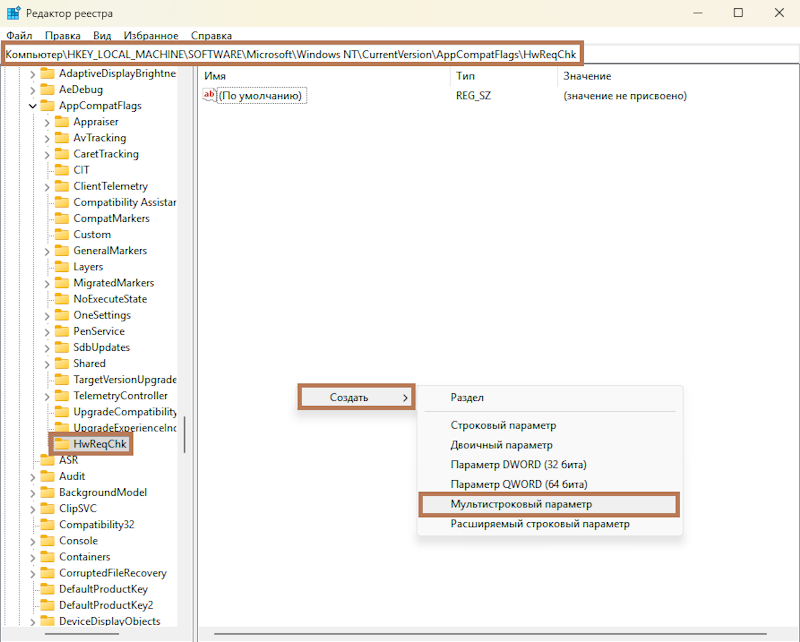This screenshot has height=642, width=800.
Task: Open the Избранное menu
Action: pos(152,35)
